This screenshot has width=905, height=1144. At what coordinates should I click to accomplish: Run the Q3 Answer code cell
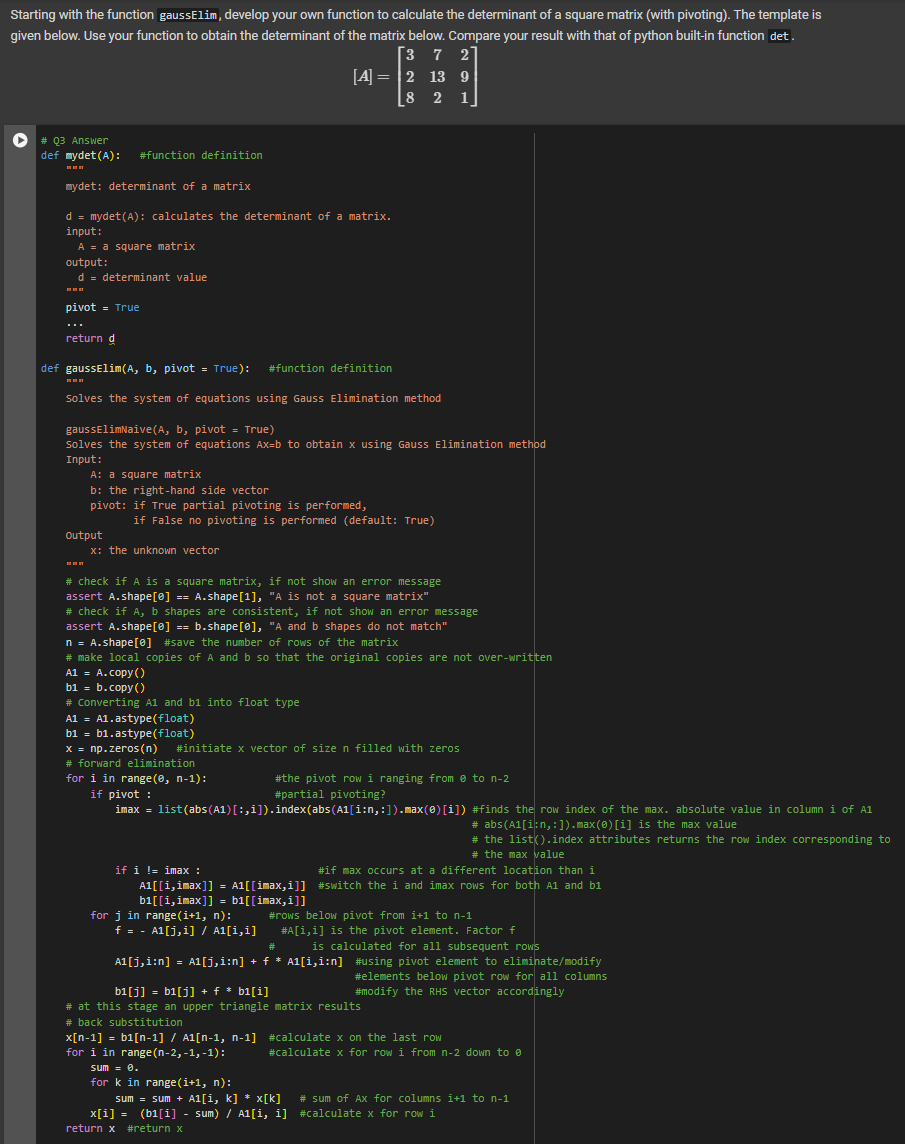[20, 140]
